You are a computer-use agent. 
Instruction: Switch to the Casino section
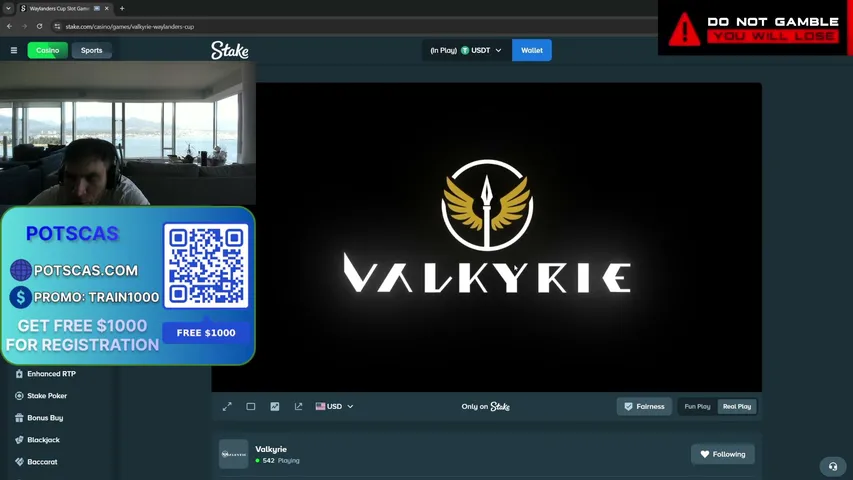coord(48,50)
